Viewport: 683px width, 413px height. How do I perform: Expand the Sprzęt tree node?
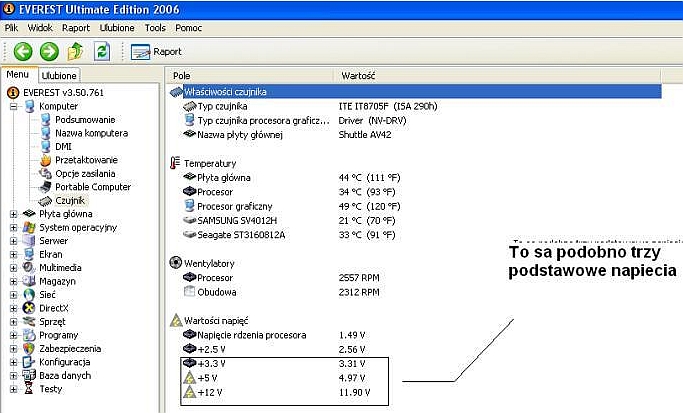14,322
